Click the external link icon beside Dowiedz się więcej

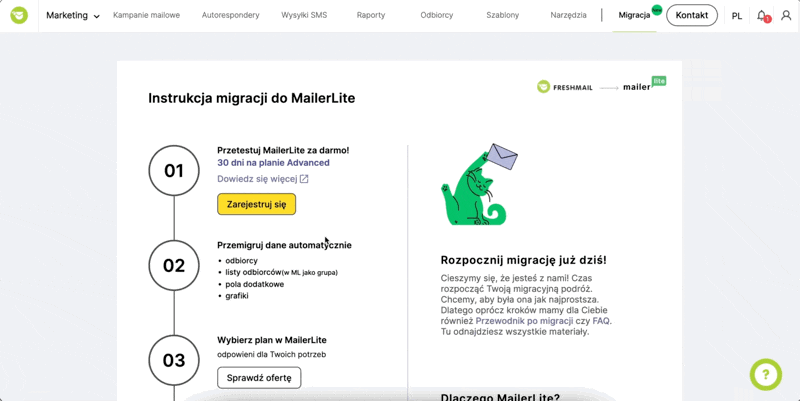coord(304,179)
